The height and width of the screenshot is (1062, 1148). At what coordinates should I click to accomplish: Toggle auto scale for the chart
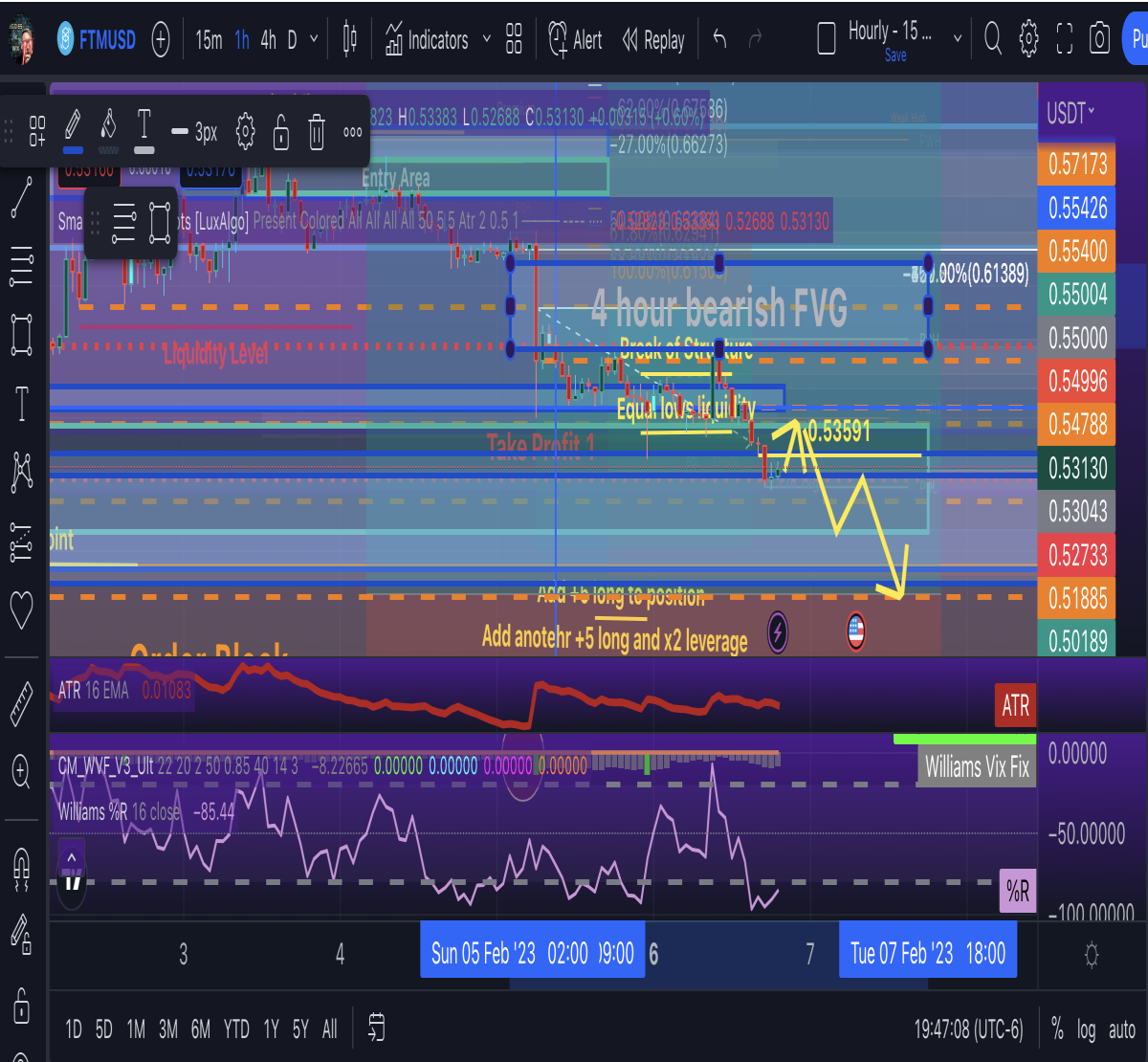[x=1121, y=1030]
